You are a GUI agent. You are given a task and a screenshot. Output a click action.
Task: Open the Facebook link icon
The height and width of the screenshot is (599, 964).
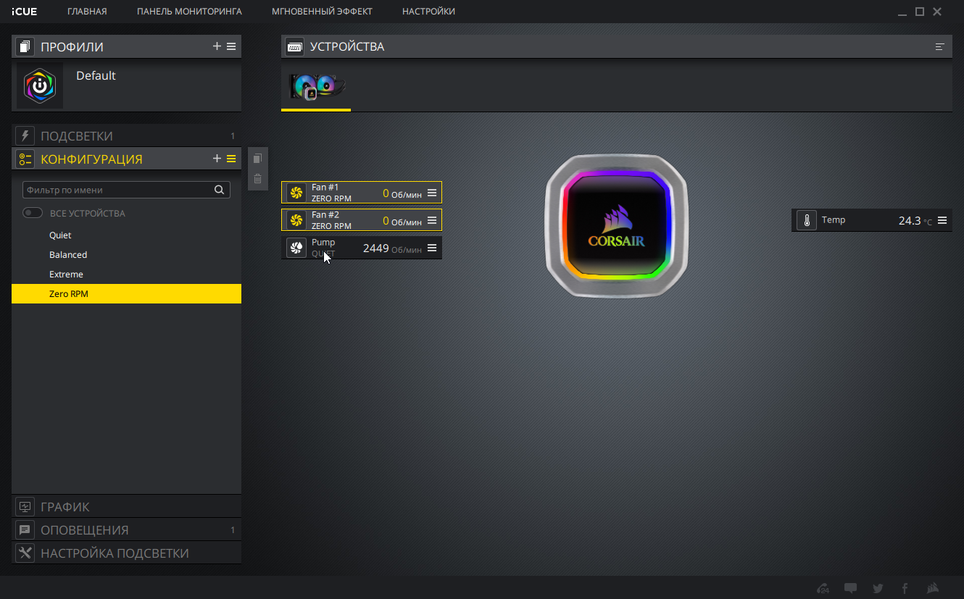(905, 588)
